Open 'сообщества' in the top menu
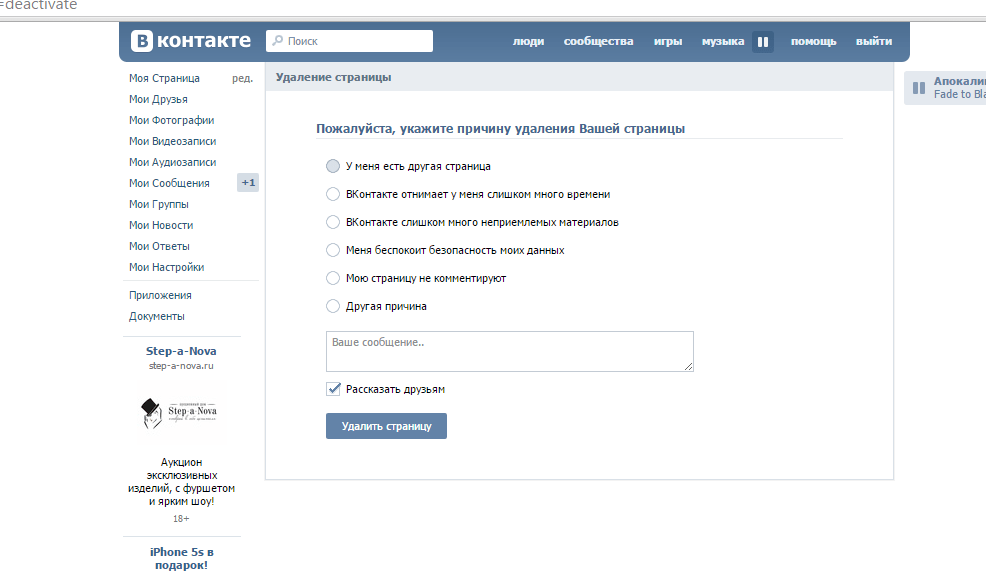 [598, 42]
